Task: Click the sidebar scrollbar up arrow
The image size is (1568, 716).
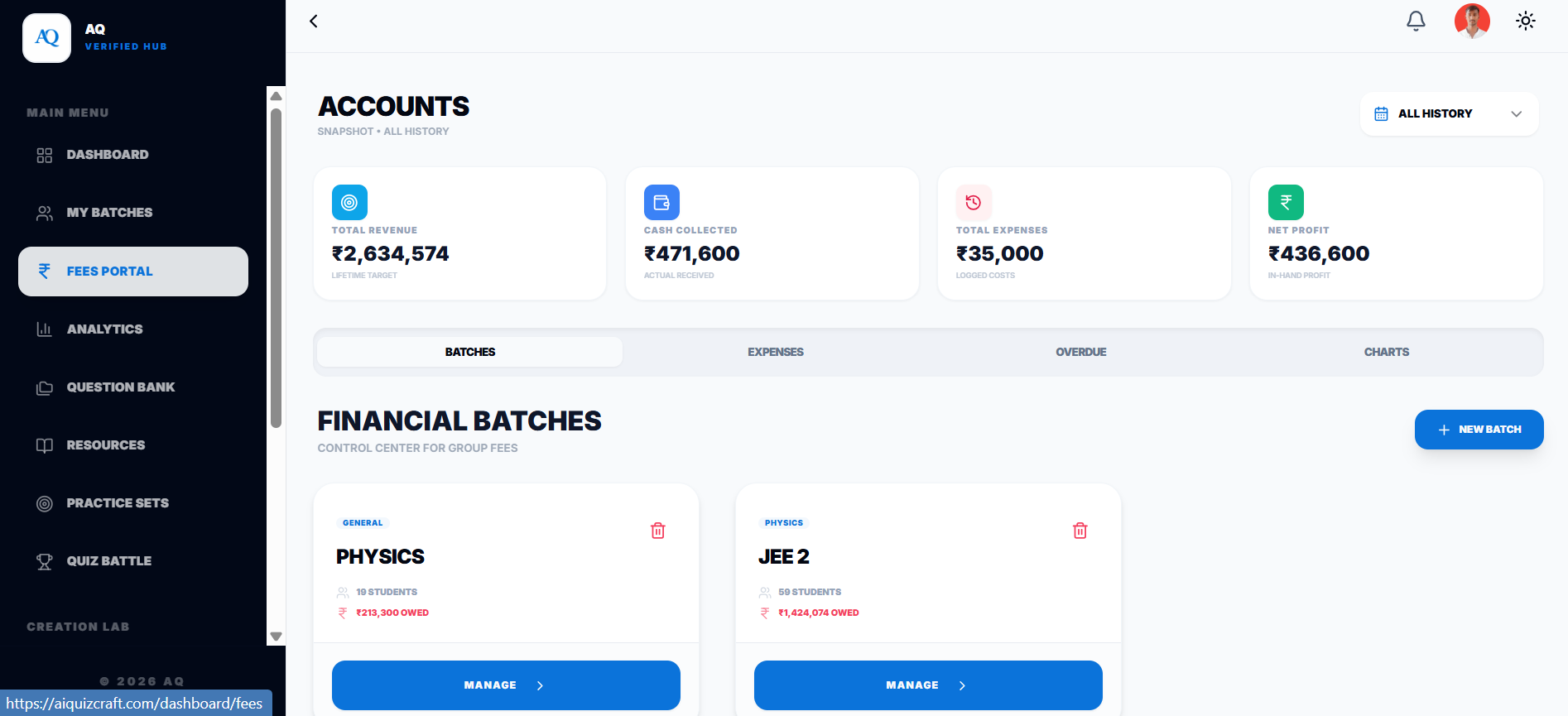Action: (277, 96)
